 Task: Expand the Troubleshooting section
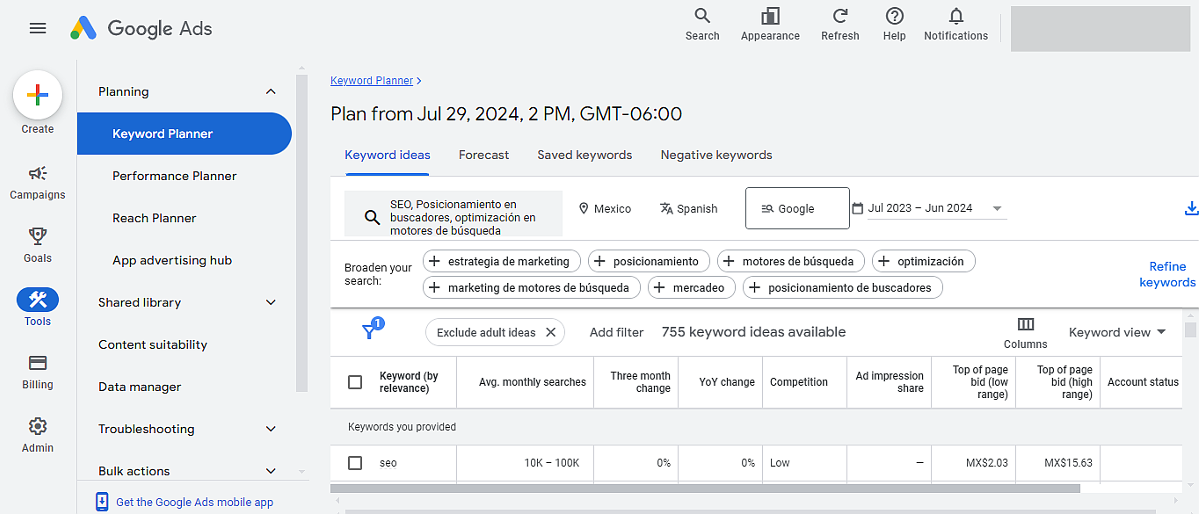point(270,428)
